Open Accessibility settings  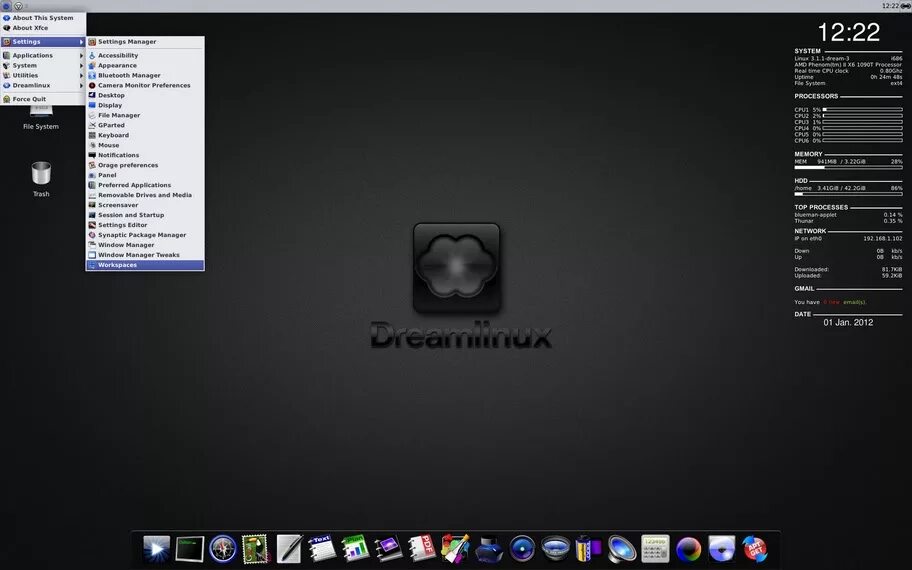[145, 55]
